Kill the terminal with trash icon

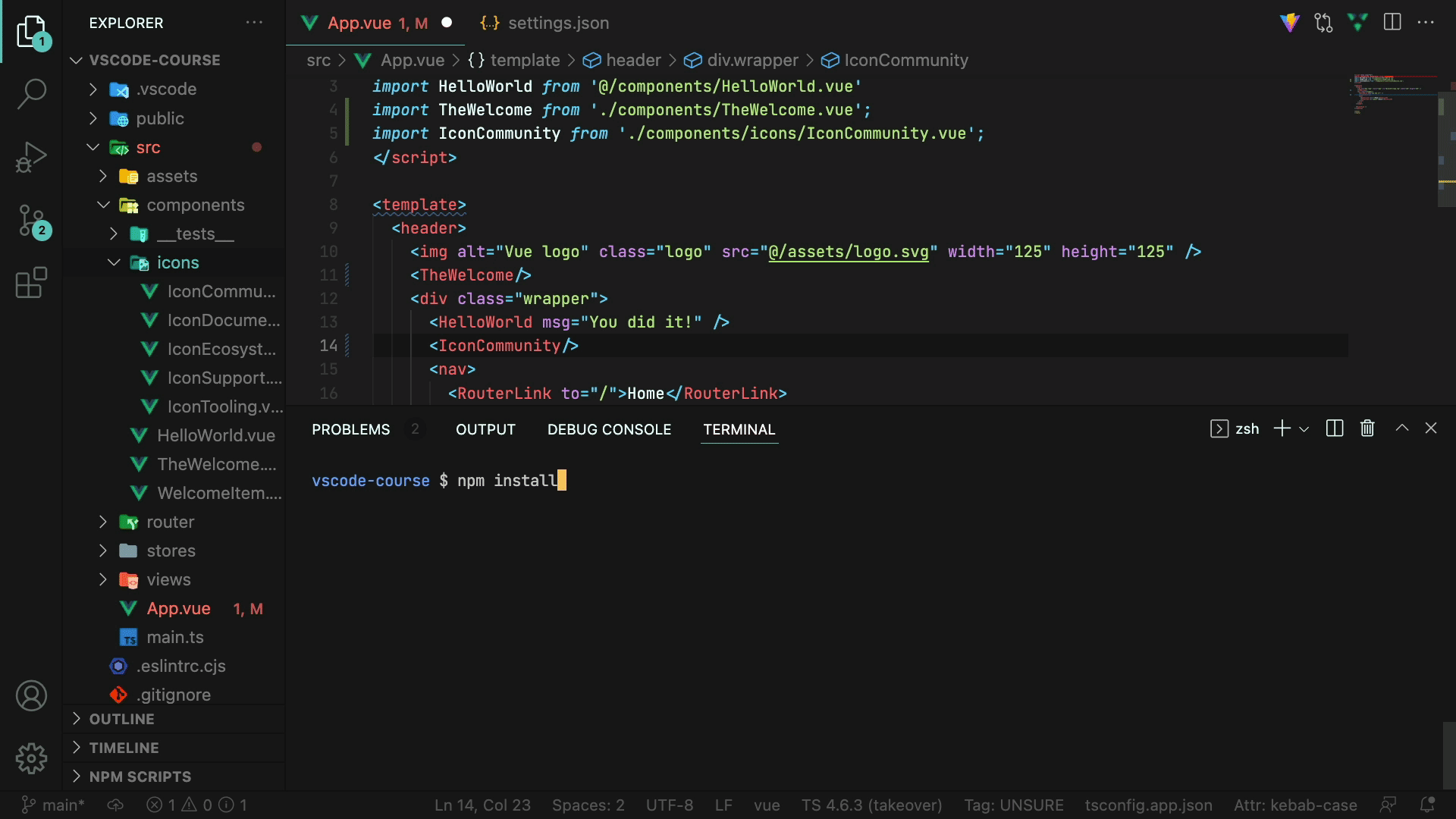[1367, 428]
